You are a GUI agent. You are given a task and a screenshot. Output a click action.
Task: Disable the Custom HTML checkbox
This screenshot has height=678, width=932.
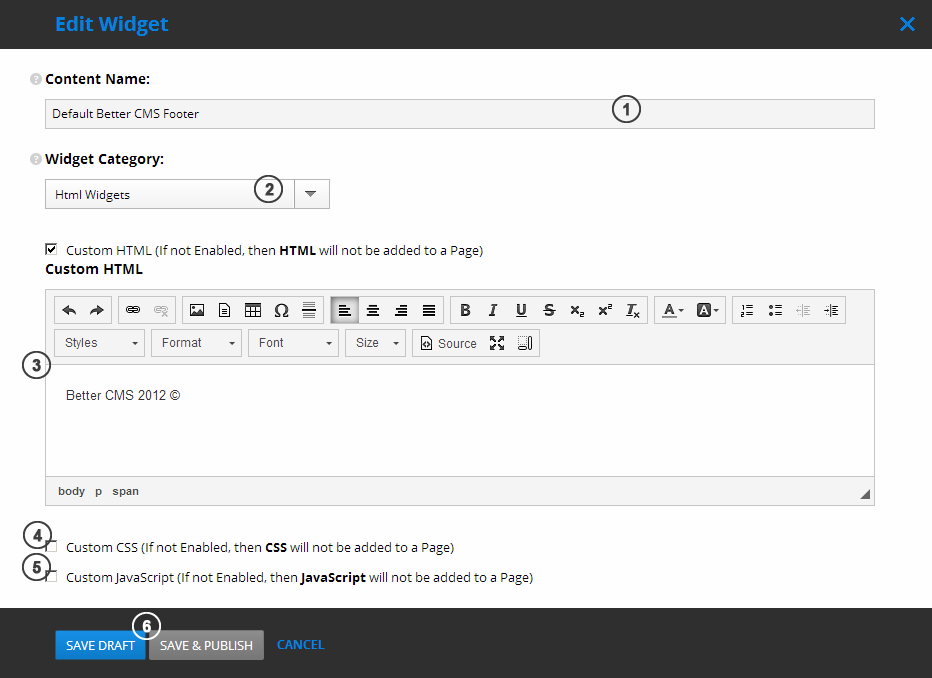(x=51, y=249)
